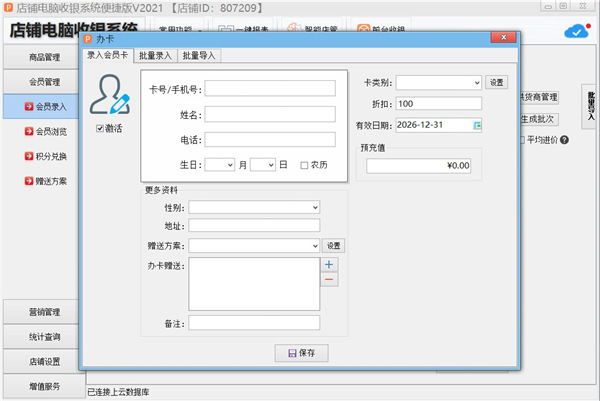Click the cloud sync status icon

[577, 31]
